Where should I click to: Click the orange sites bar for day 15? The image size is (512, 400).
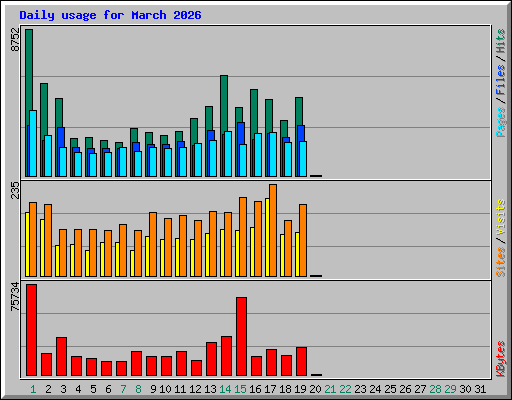243,237
